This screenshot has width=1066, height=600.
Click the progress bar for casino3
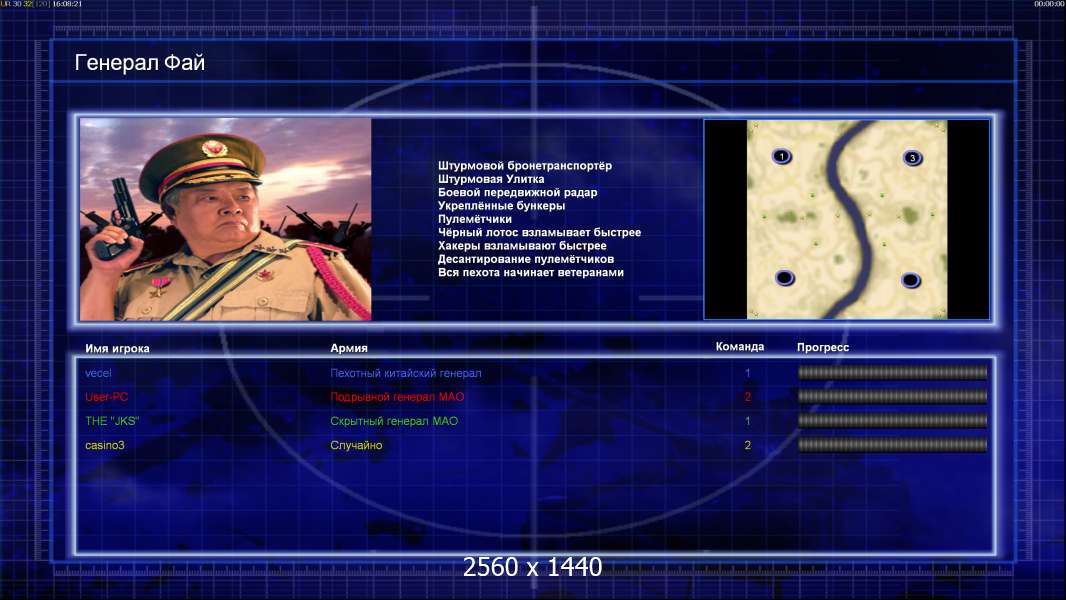click(x=892, y=445)
